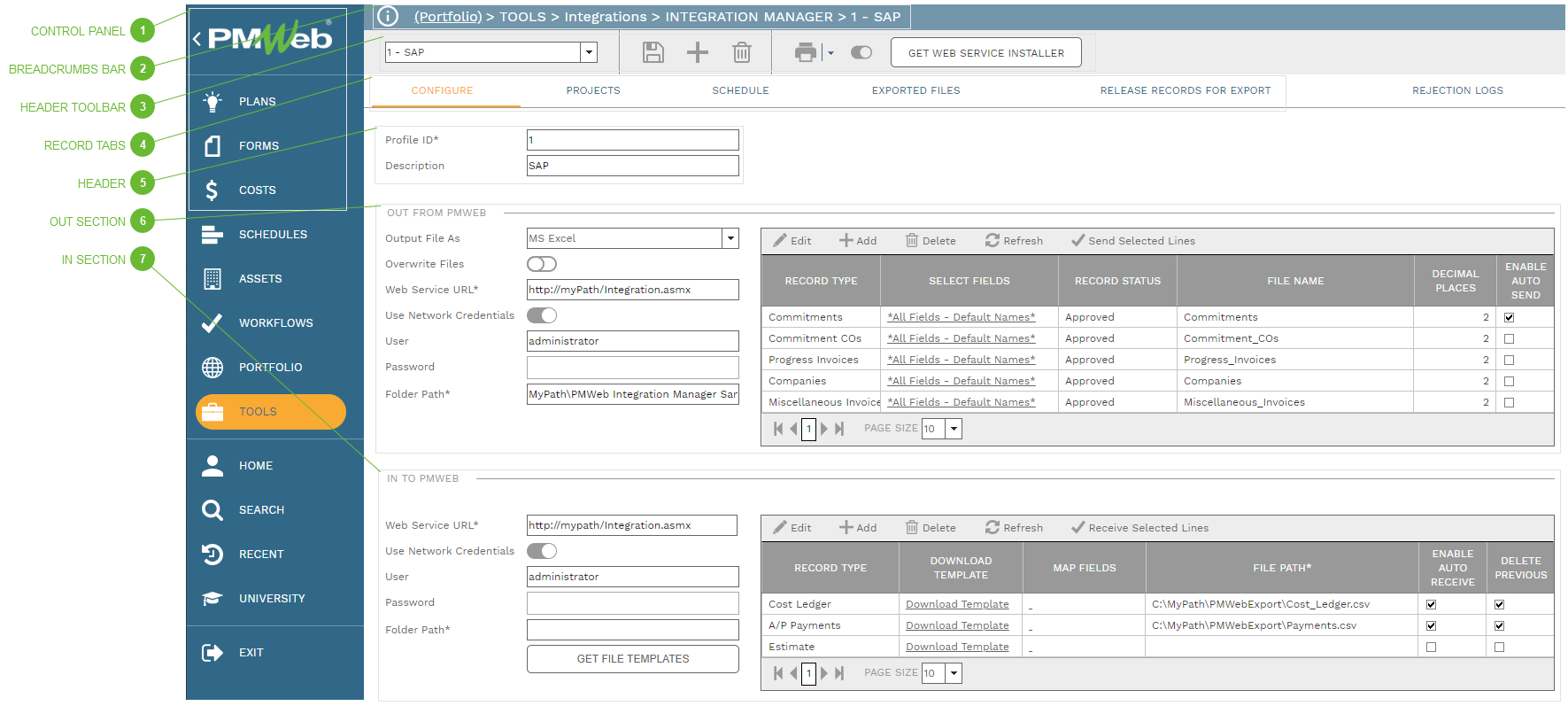
Task: Refresh the Out From PMWeb grid
Action: [1014, 241]
